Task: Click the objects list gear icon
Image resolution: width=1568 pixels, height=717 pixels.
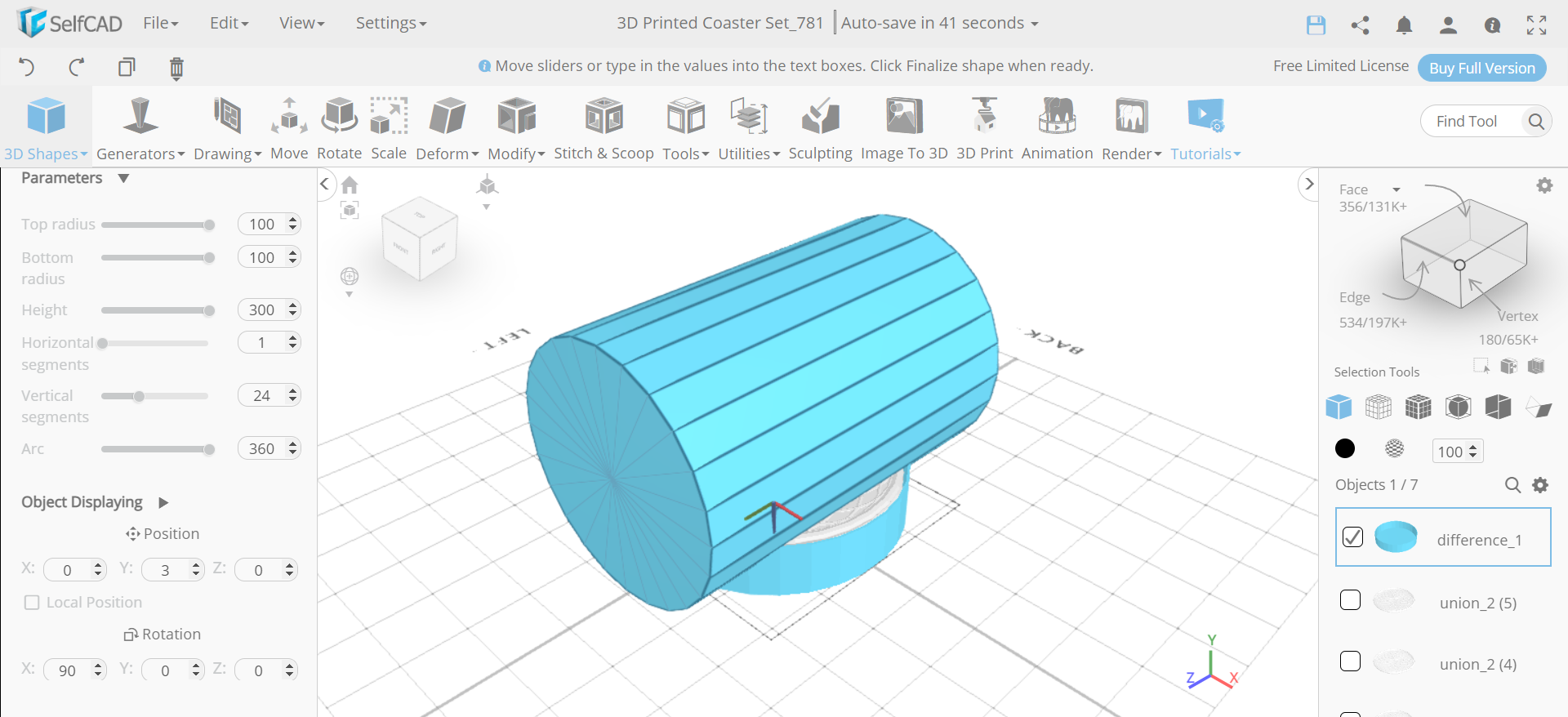Action: 1540,485
